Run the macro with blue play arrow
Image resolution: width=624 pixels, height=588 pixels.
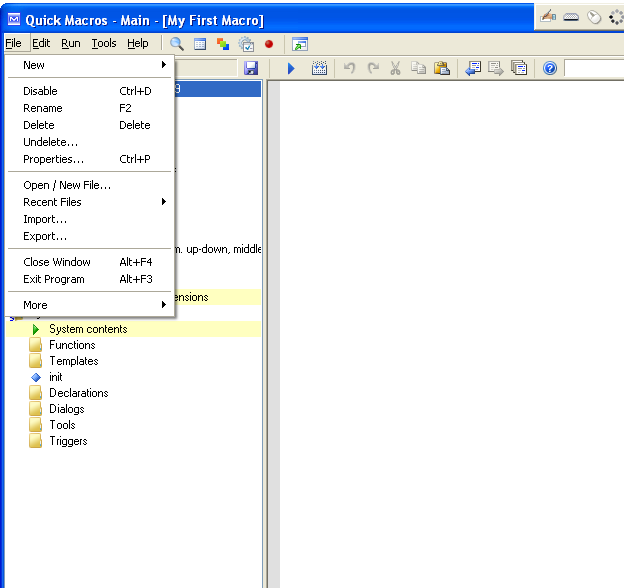[x=291, y=68]
